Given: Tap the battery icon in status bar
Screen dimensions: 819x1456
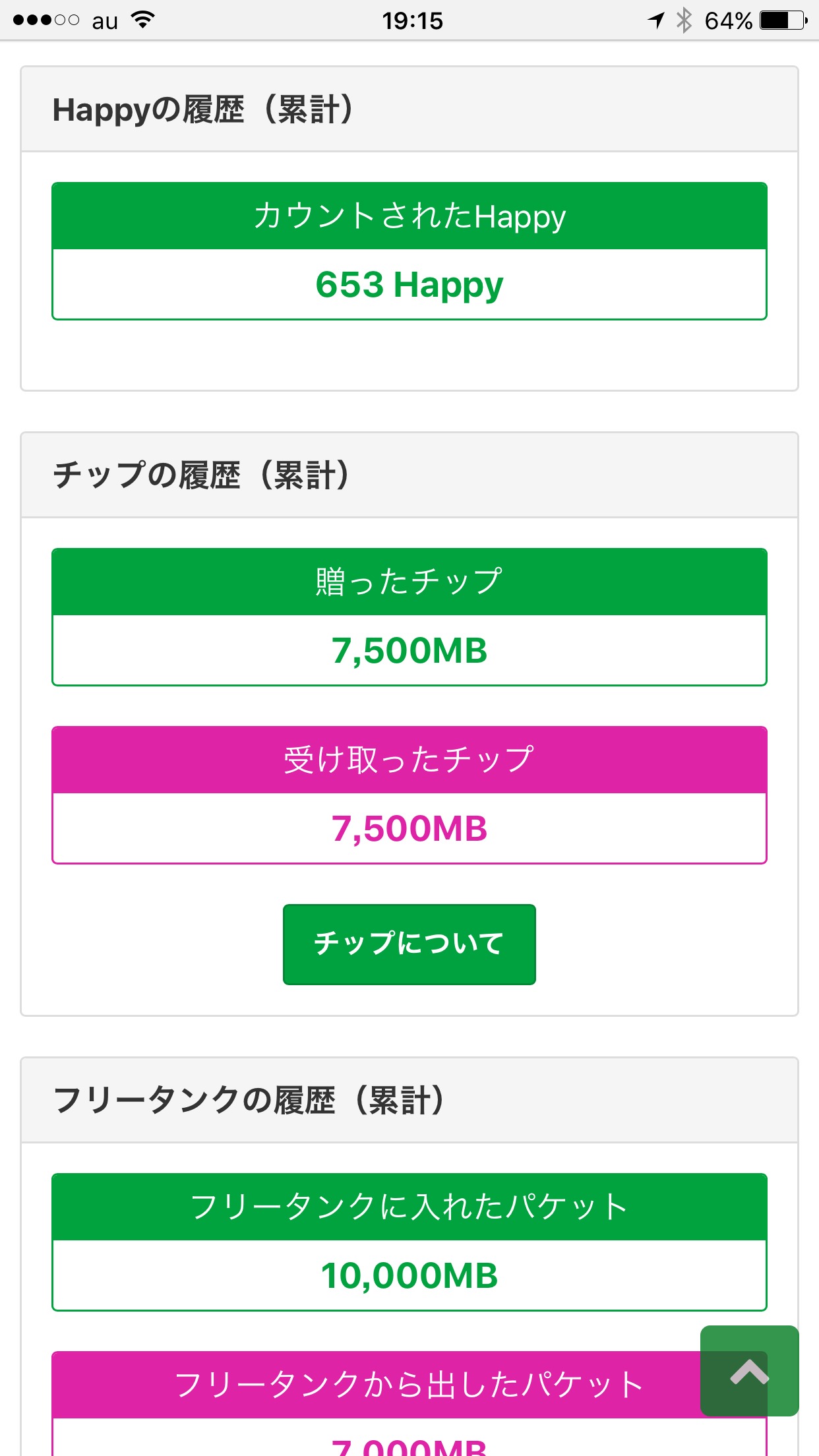Looking at the screenshot, I should (783, 20).
